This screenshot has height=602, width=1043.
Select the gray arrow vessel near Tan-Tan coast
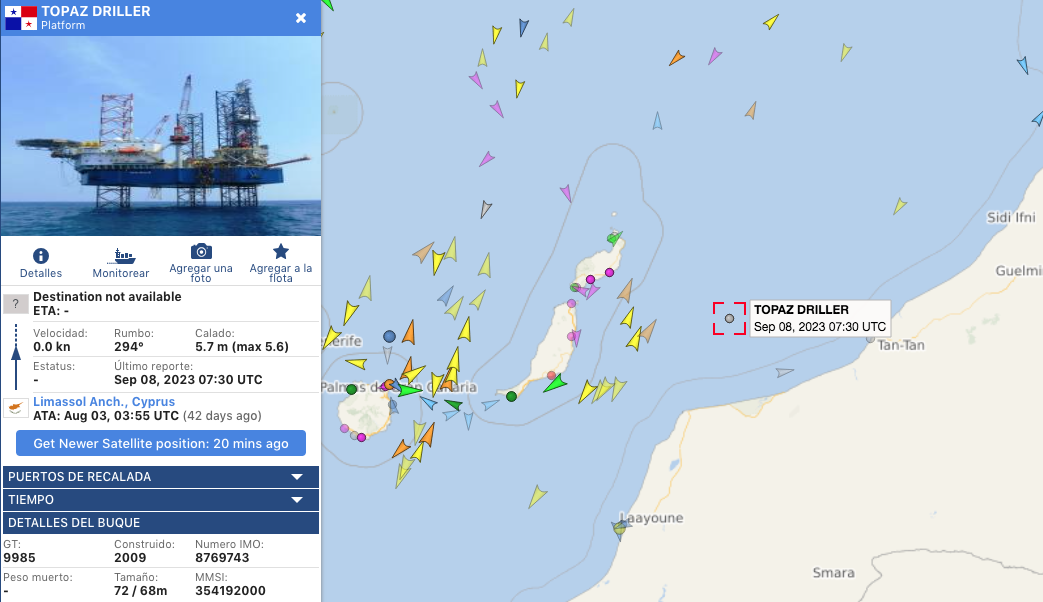[x=785, y=372]
